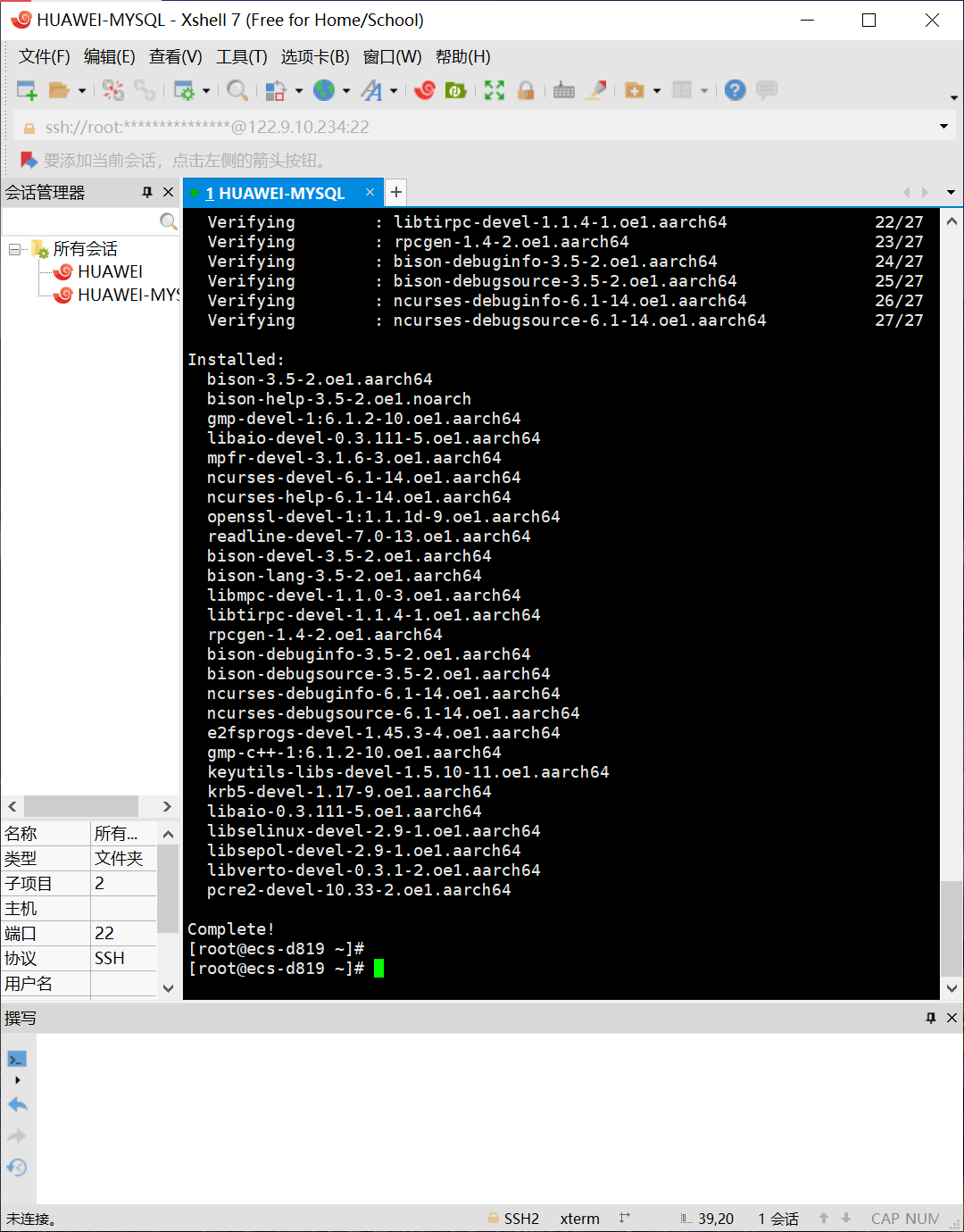Click the Disconnect toolbar icon
This screenshot has height=1232, width=964.
point(113,90)
